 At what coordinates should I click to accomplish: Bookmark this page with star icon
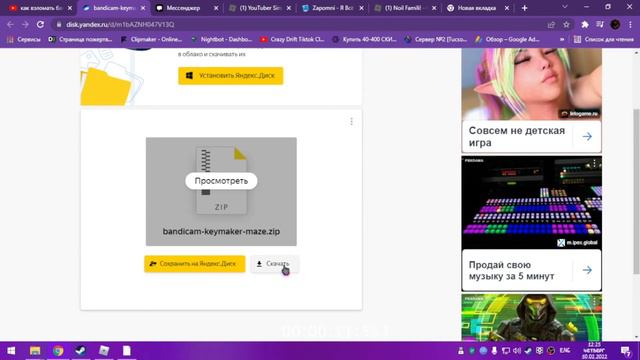(566, 24)
